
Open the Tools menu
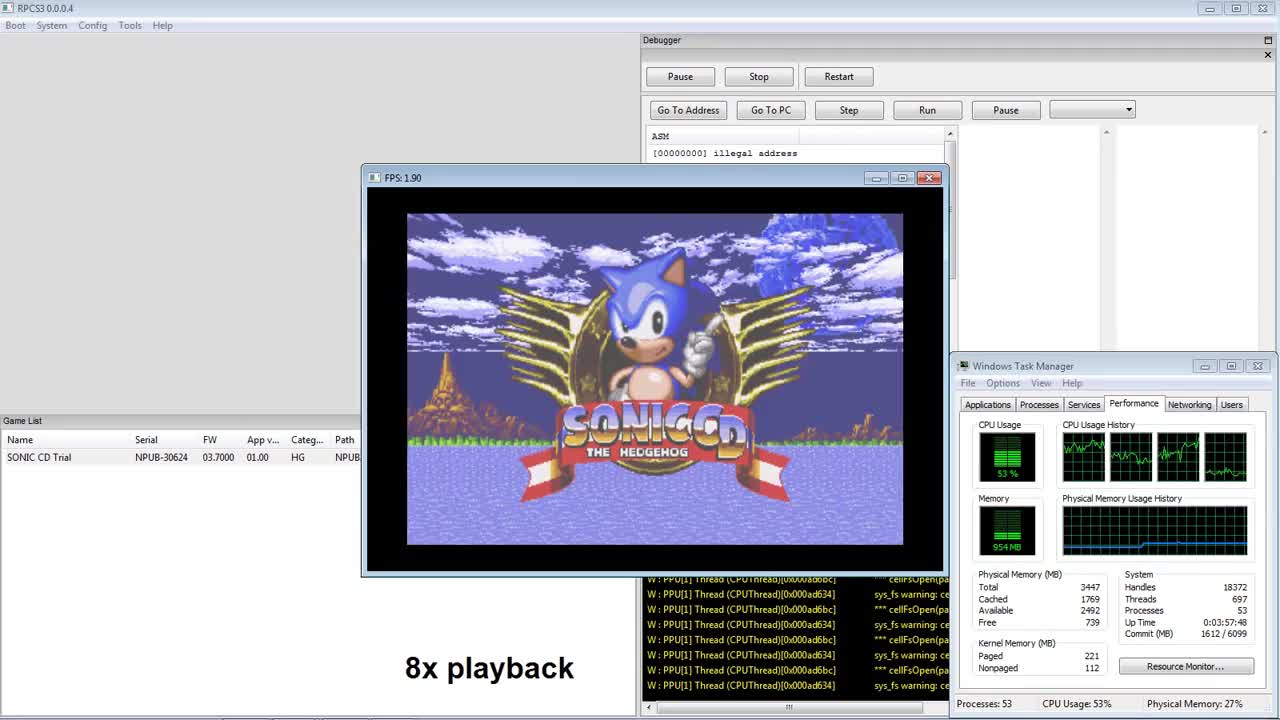(x=130, y=25)
